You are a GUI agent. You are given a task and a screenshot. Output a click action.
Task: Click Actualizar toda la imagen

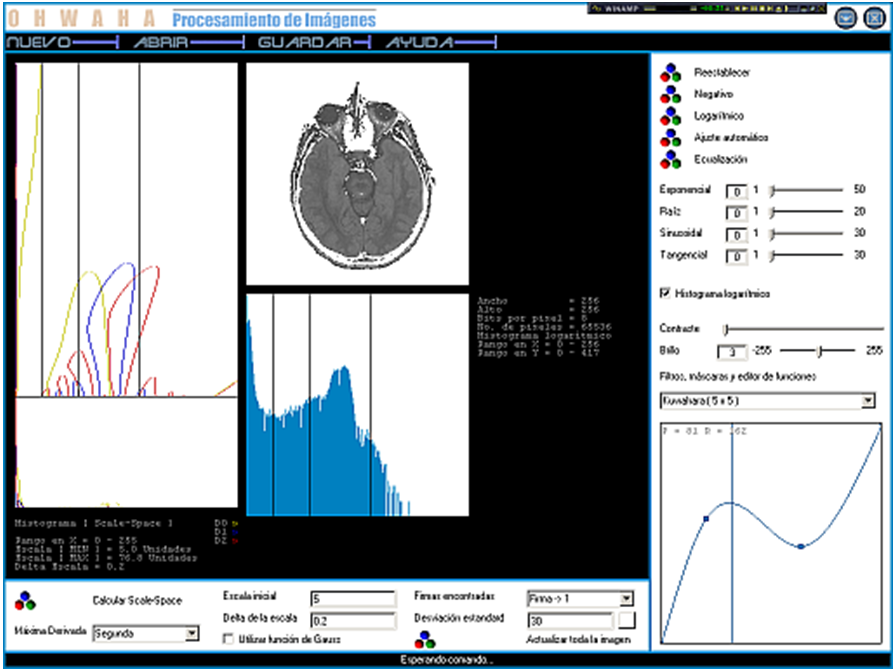pyautogui.click(x=578, y=639)
